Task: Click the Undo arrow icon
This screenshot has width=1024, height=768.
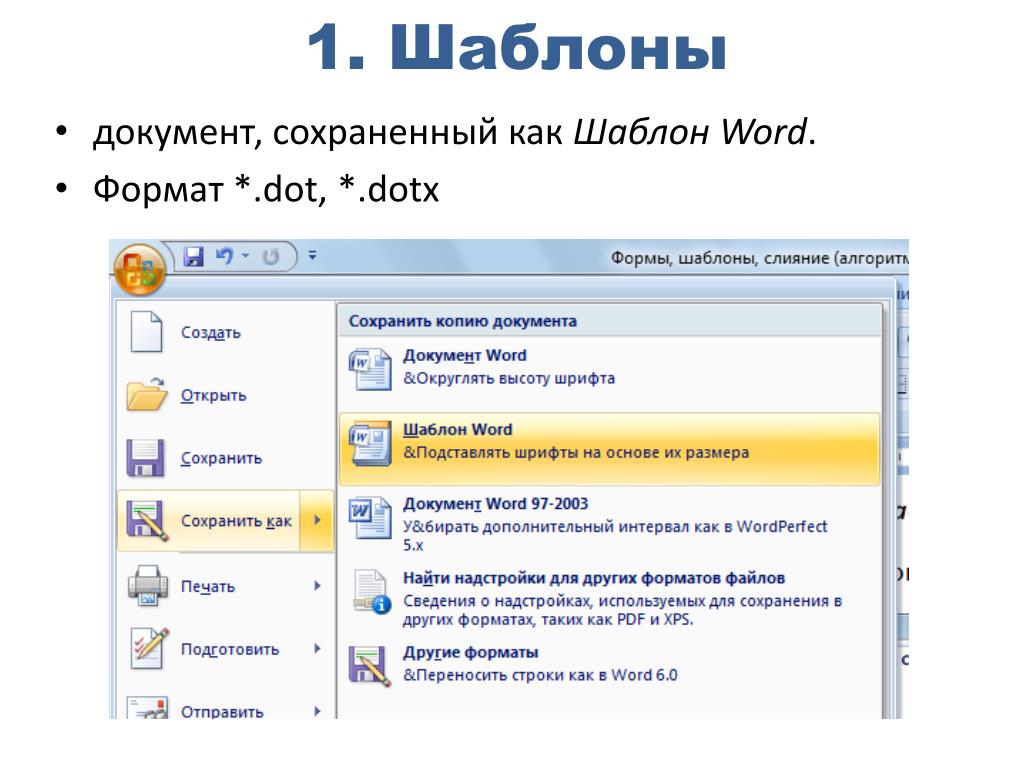Action: 225,256
